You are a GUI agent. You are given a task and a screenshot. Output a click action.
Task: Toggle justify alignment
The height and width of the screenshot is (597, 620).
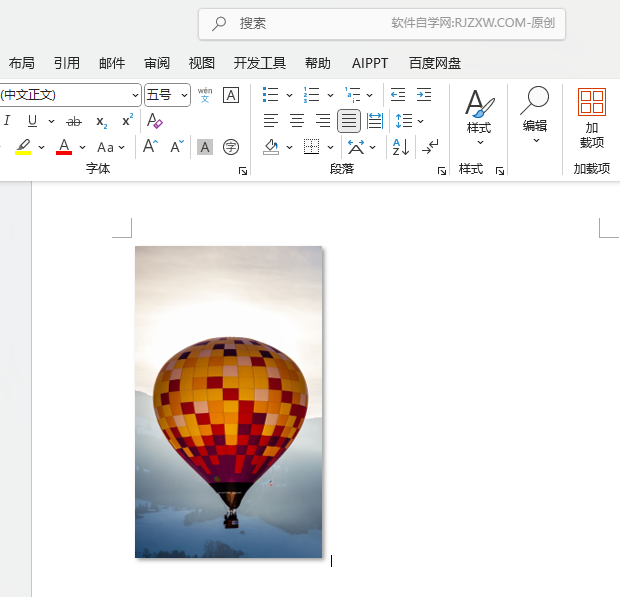(x=349, y=121)
